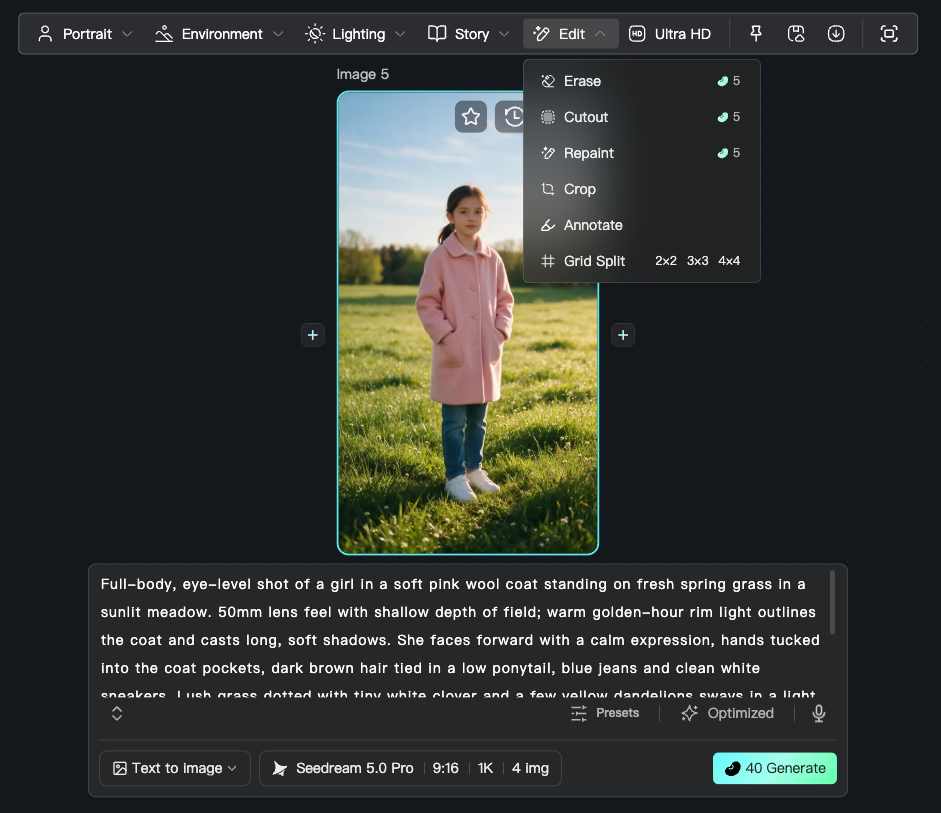Click the Presets sliders icon

(579, 713)
